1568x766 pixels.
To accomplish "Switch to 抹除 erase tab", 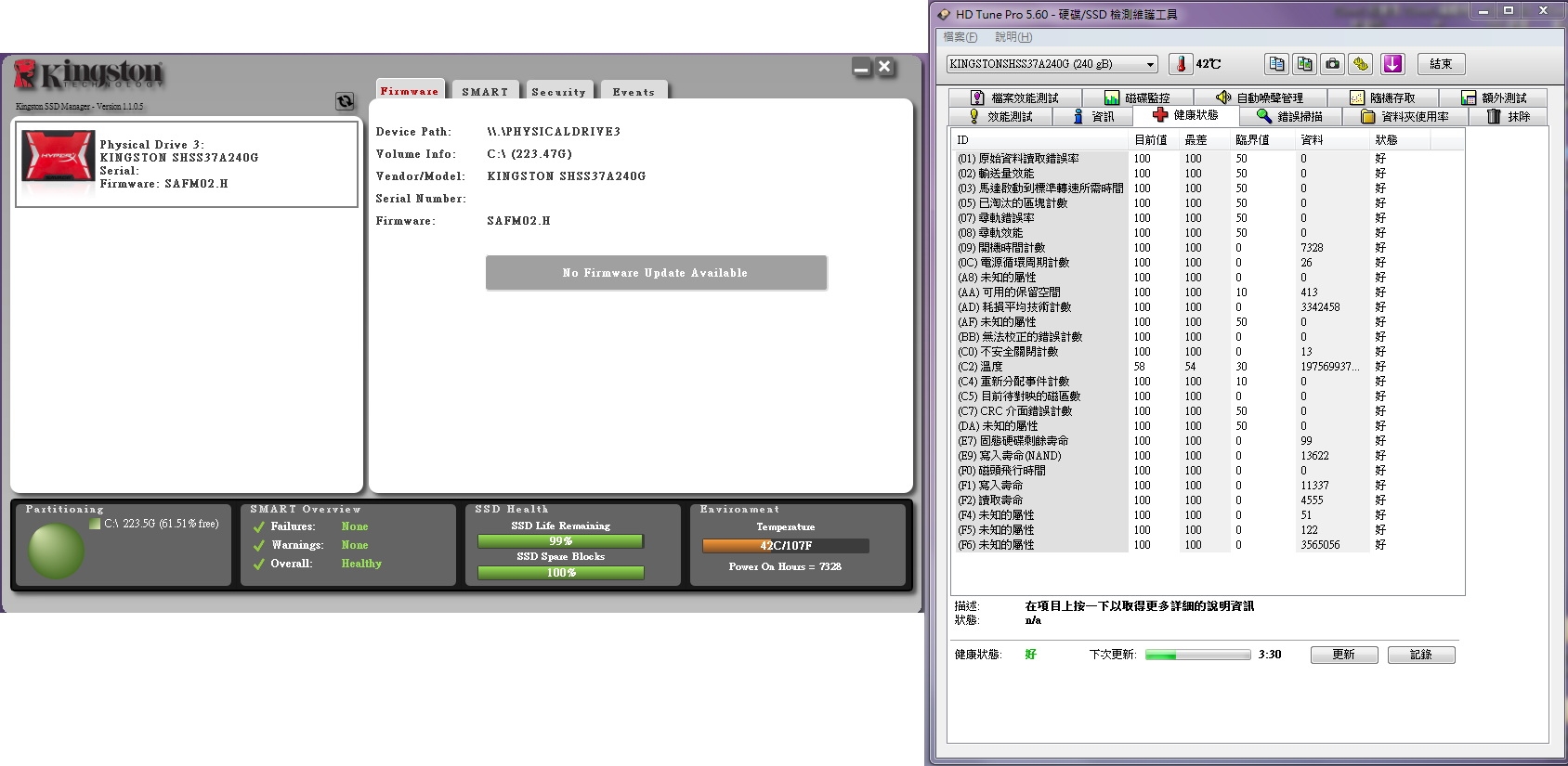I will (1509, 116).
